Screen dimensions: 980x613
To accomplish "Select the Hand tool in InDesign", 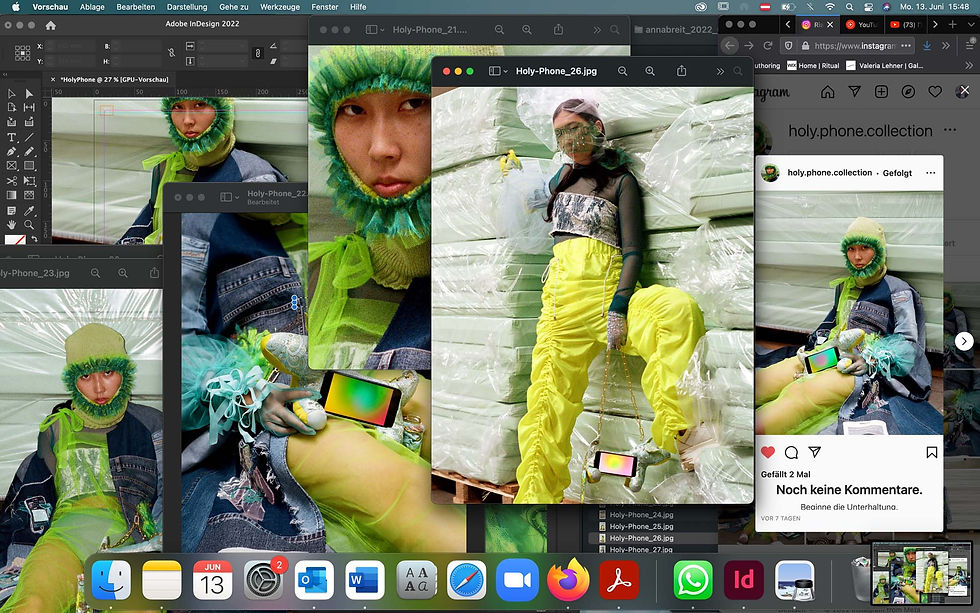I will (11, 225).
